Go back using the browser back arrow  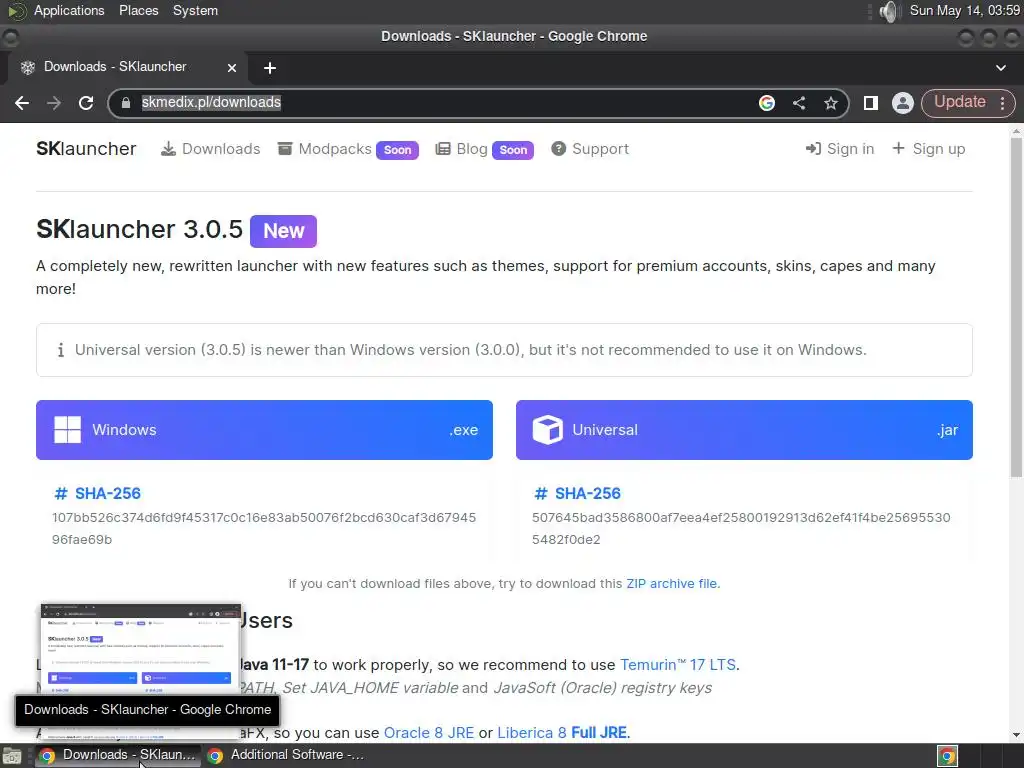click(22, 103)
